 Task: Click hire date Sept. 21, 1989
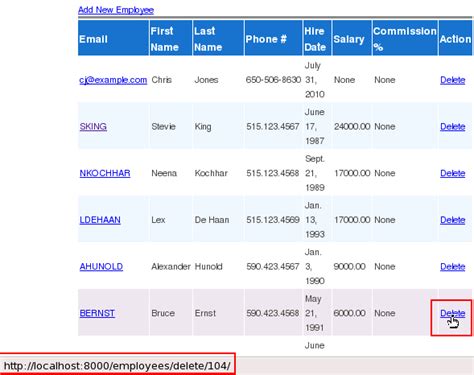click(315, 173)
